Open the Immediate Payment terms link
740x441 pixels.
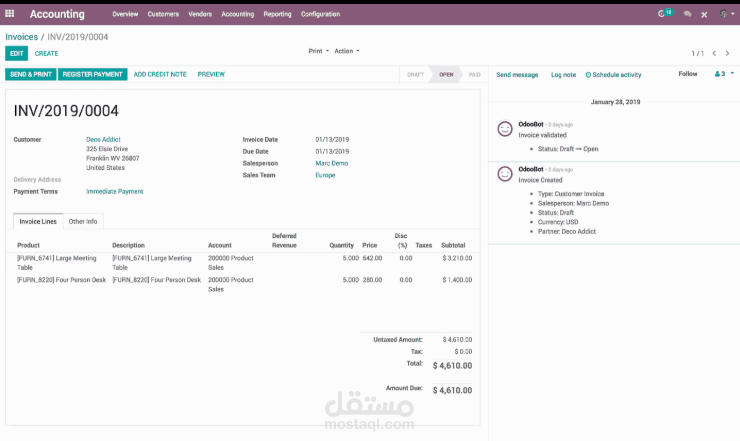(x=115, y=191)
